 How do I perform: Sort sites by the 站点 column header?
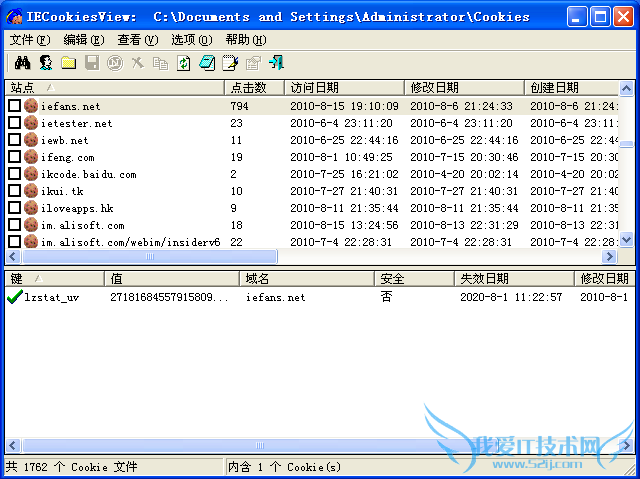click(x=115, y=87)
